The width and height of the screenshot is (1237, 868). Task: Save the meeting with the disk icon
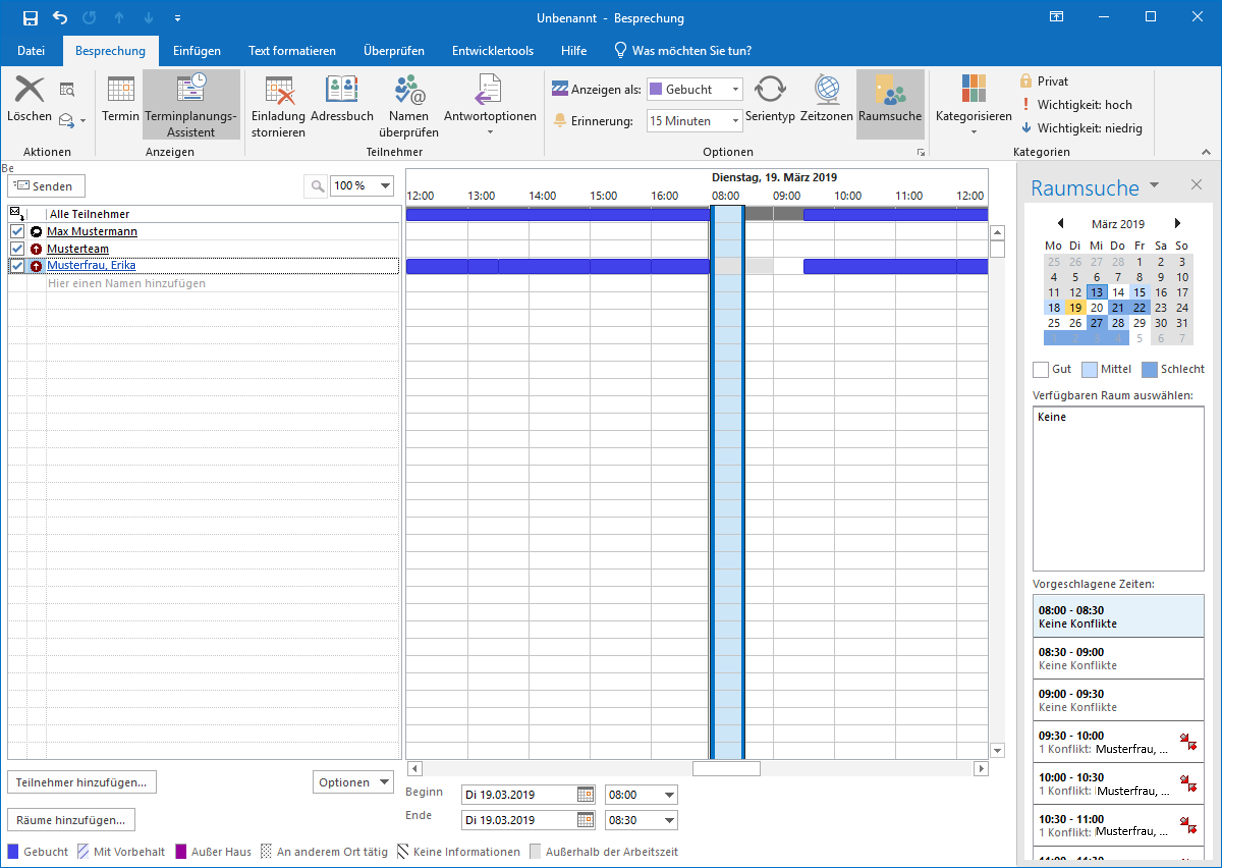point(30,18)
